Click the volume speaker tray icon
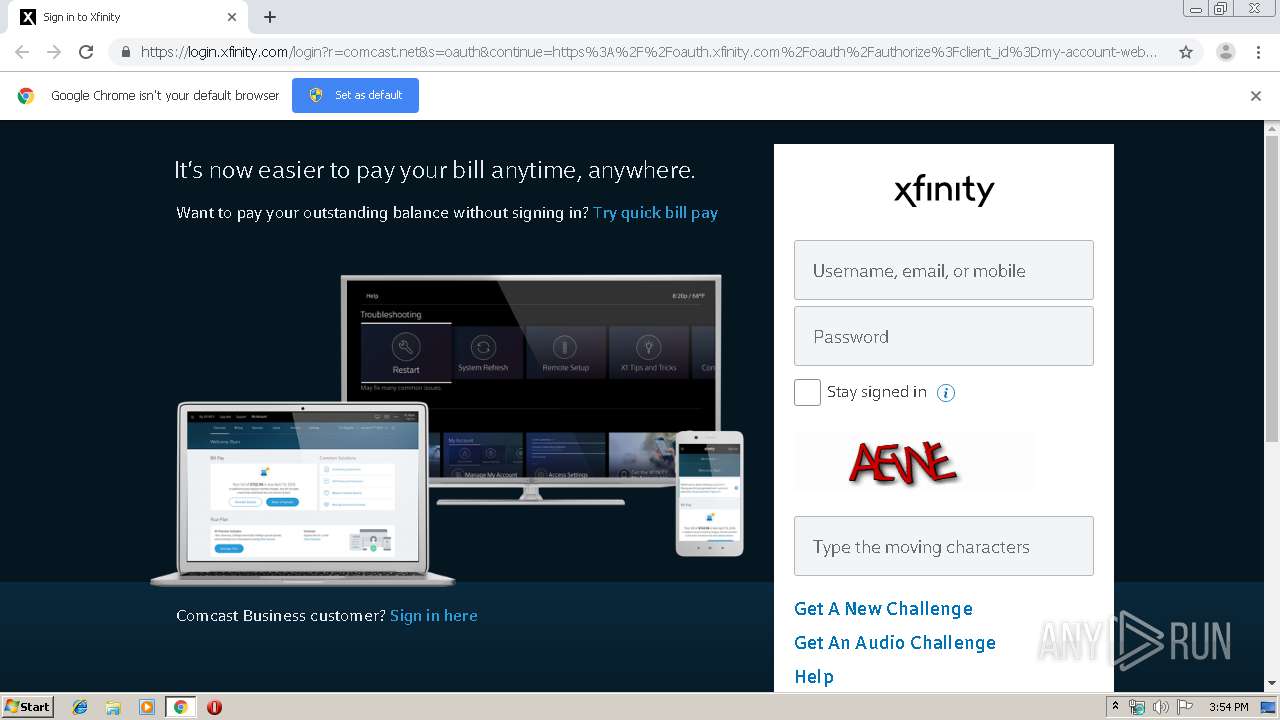1280x720 pixels. [x=1160, y=707]
